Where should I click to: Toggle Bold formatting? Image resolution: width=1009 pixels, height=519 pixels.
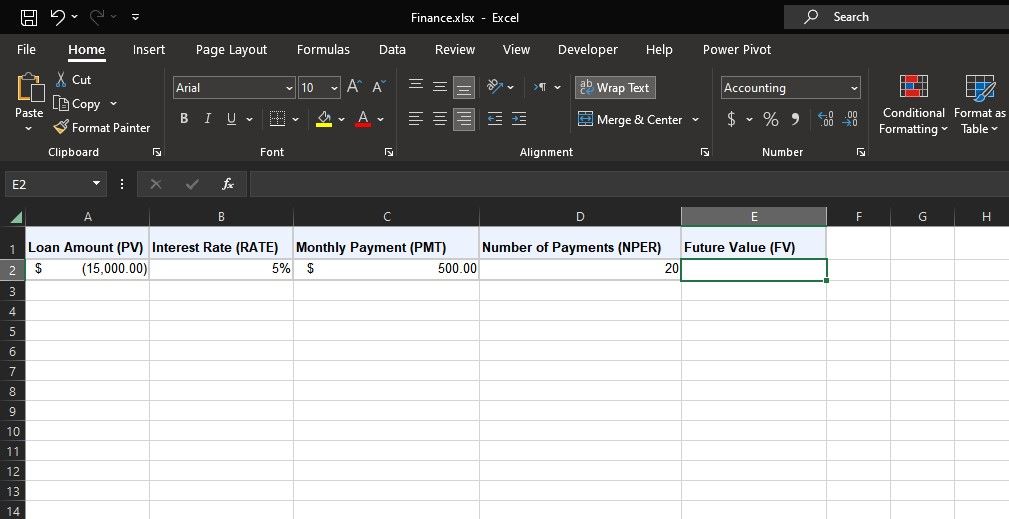(x=185, y=119)
